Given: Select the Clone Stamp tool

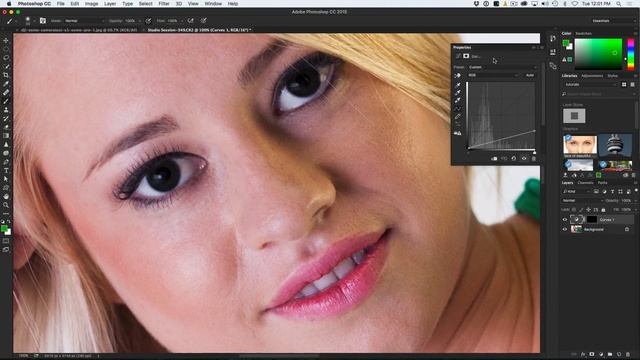Looking at the screenshot, I should [6, 110].
